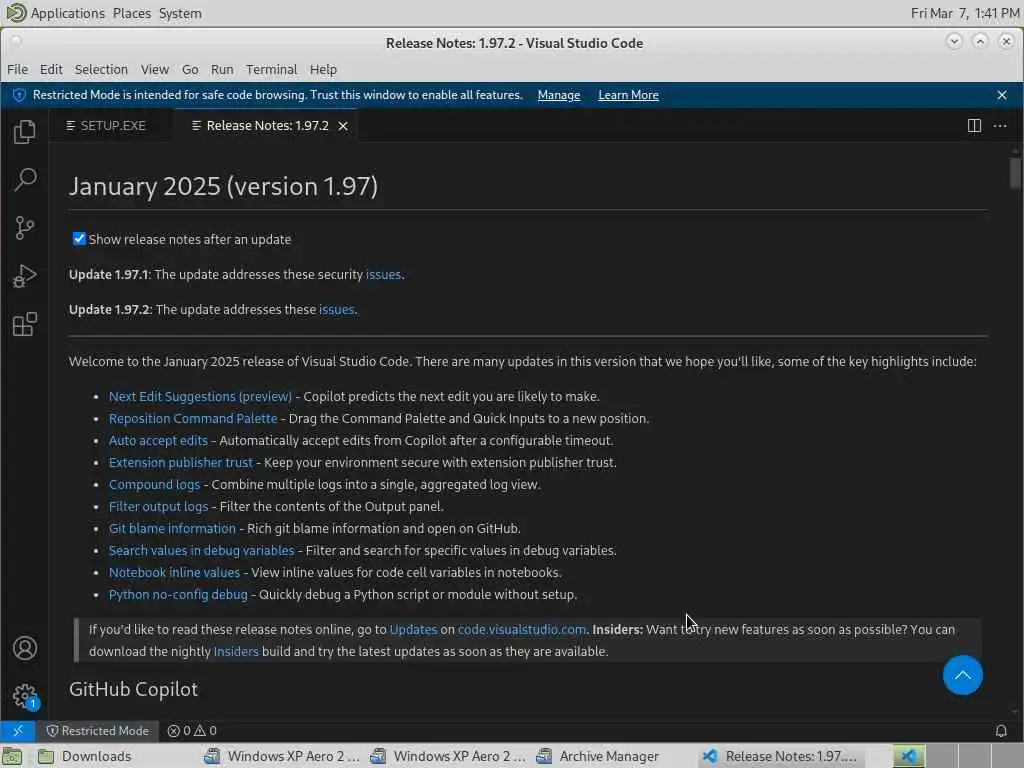1024x768 pixels.
Task: Open Python no-config debug link
Action: pyautogui.click(x=178, y=595)
